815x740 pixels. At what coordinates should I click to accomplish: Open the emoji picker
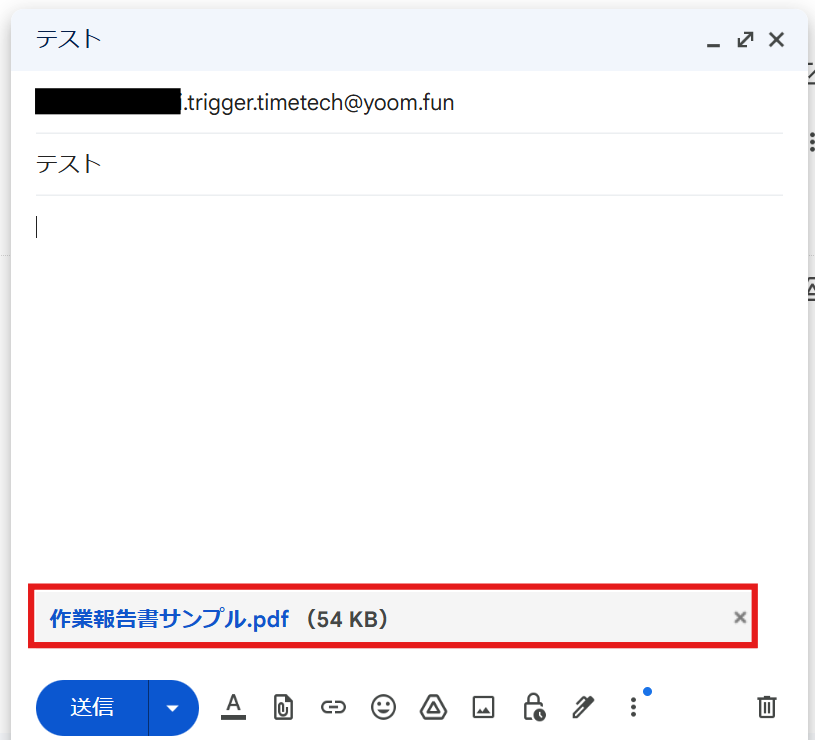tap(383, 707)
